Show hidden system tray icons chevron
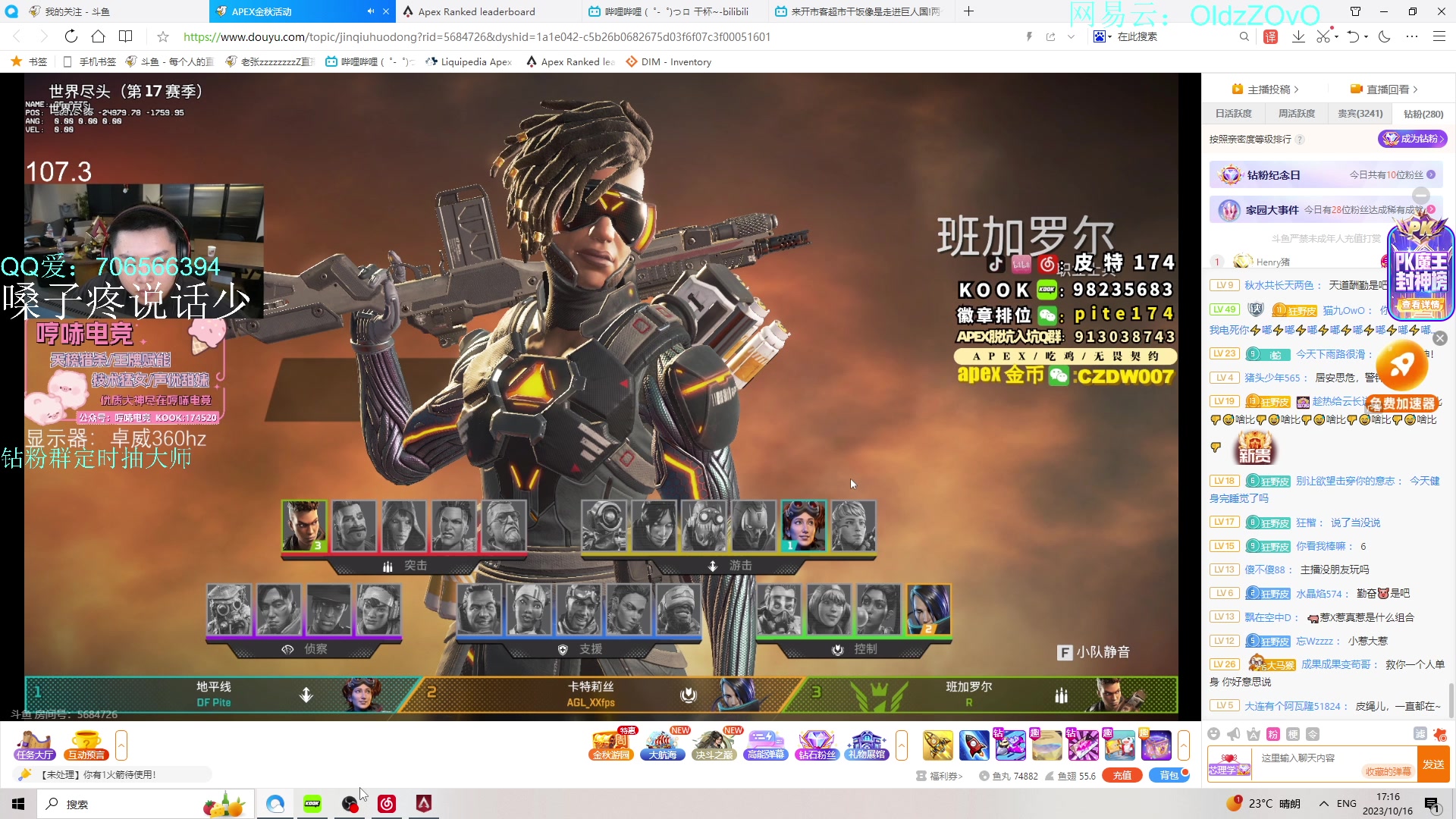1456x819 pixels. click(x=1323, y=804)
